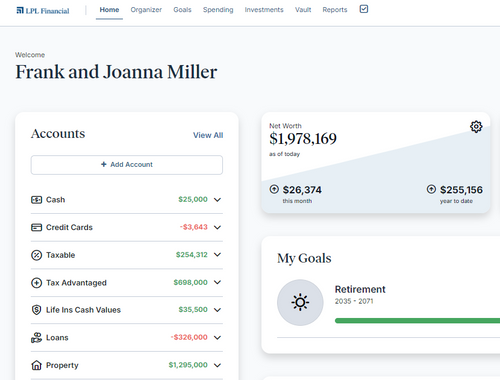Screen dimensions: 500x380
Task: Expand the Loans row
Action: click(x=217, y=338)
